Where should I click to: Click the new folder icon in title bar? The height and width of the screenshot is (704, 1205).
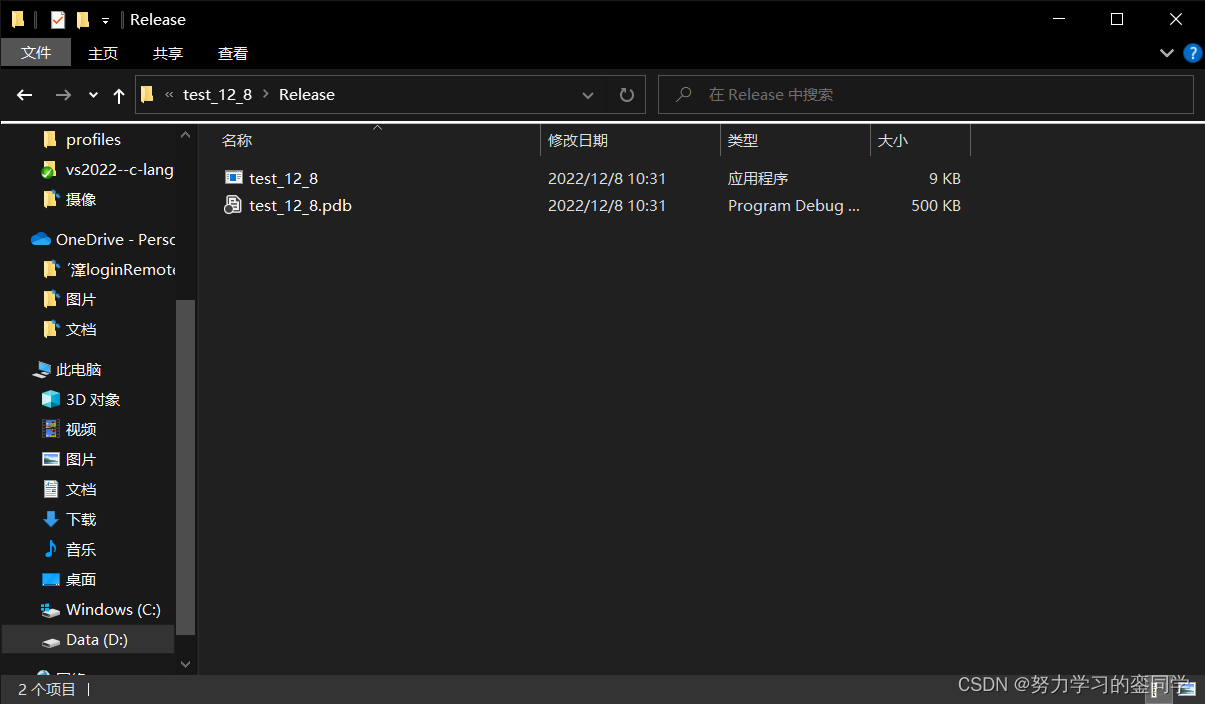(83, 20)
